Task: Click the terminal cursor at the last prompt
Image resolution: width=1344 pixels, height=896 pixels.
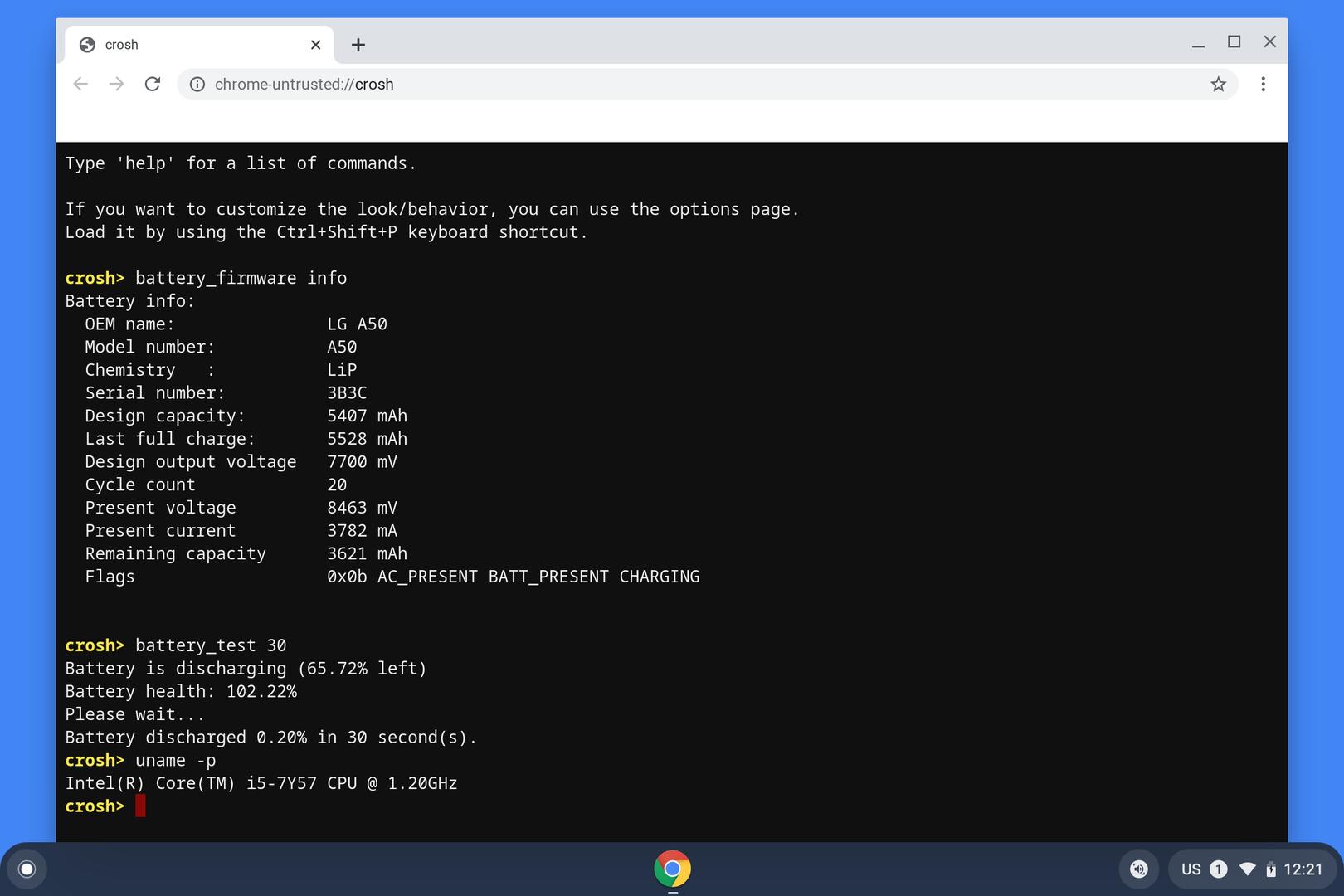Action: (140, 806)
